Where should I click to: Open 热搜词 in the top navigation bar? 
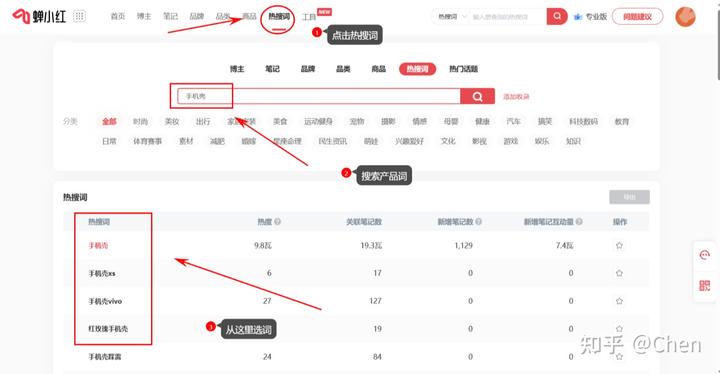pos(279,17)
